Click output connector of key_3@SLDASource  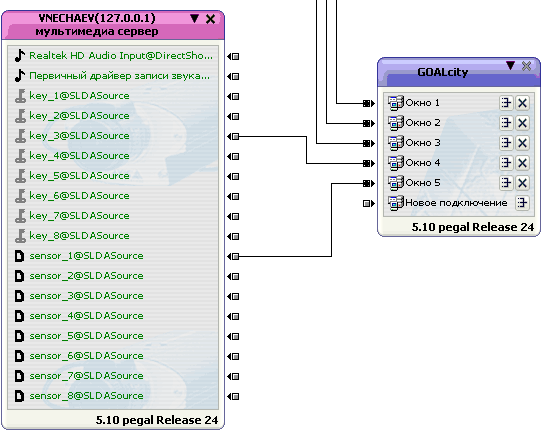click(233, 136)
